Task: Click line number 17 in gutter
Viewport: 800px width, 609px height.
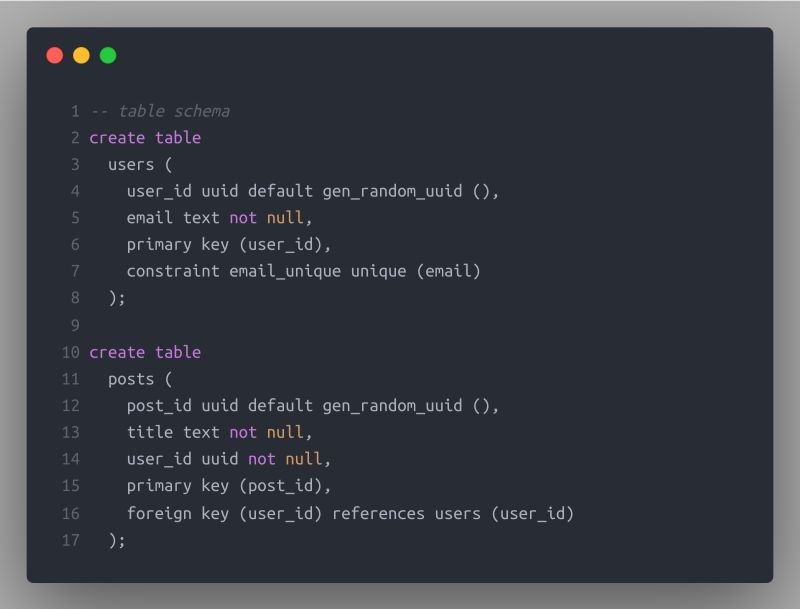Action: click(70, 540)
